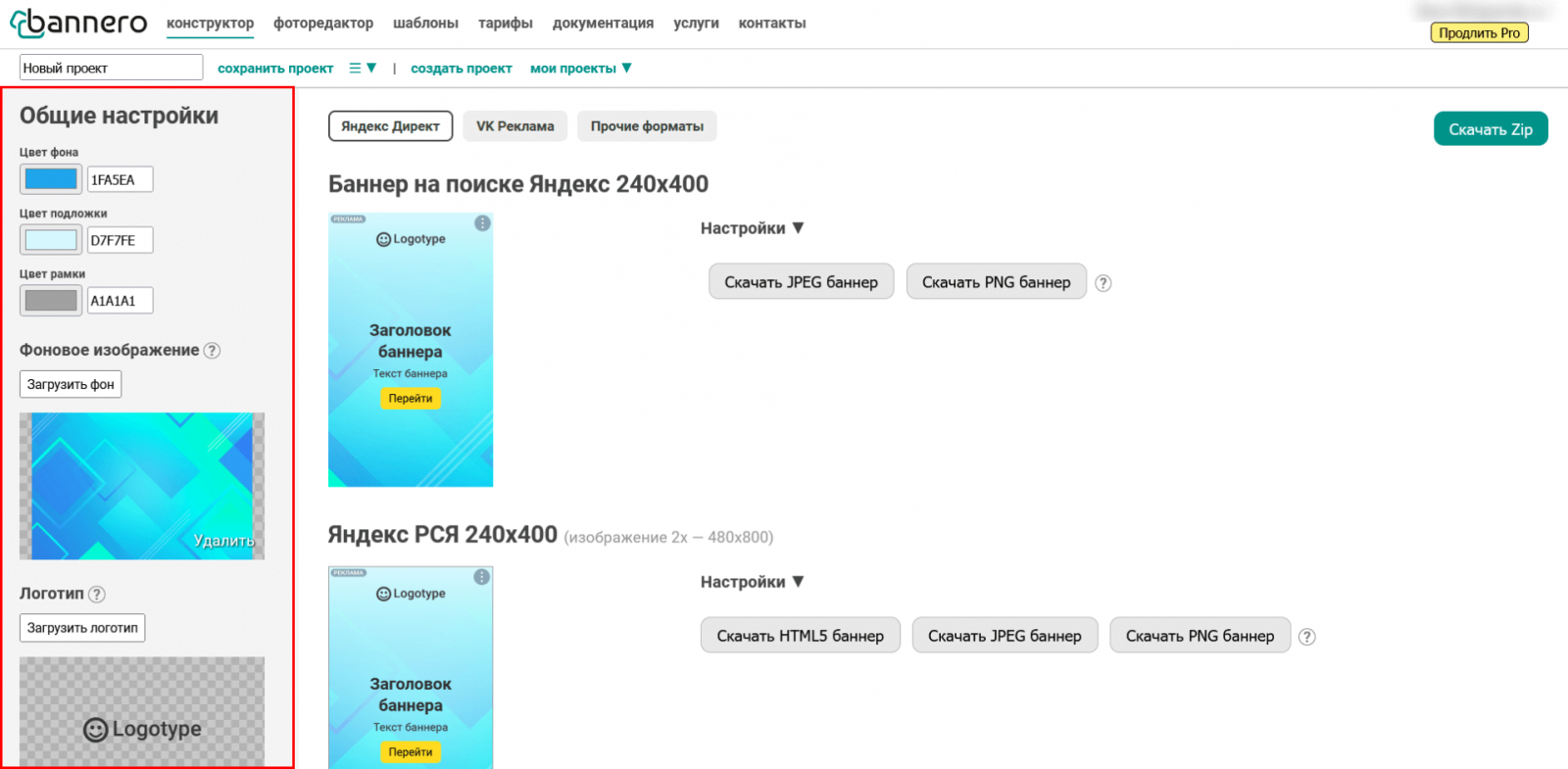Expand Настройки for the Яндекс РСЯ banner
The image size is (1568, 769).
752,582
